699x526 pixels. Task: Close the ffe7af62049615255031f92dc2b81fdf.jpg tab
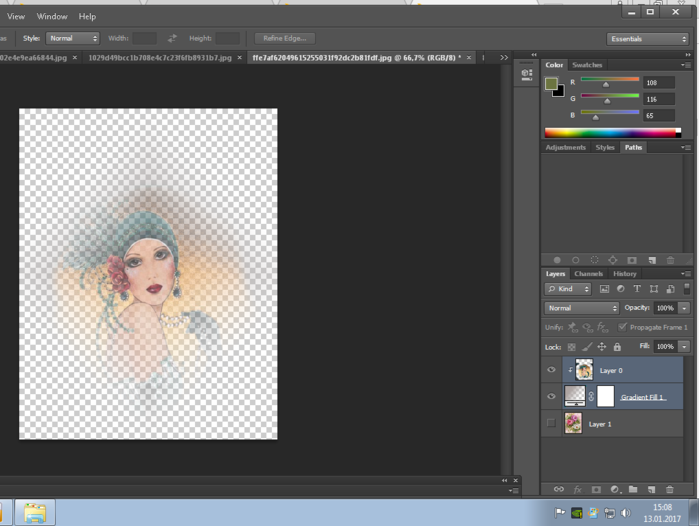(x=469, y=58)
